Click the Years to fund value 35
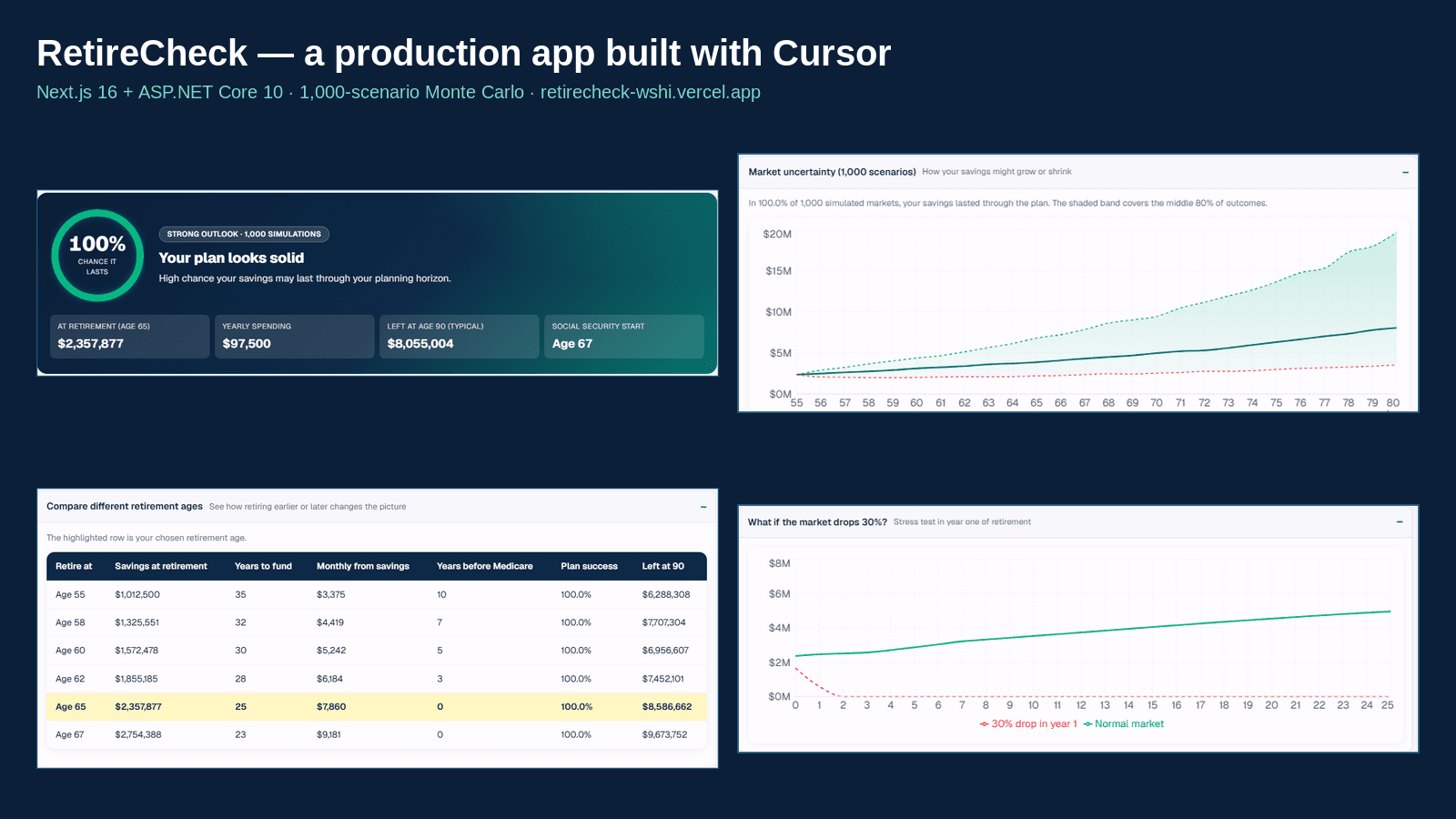The image size is (1456, 819). pyautogui.click(x=240, y=595)
